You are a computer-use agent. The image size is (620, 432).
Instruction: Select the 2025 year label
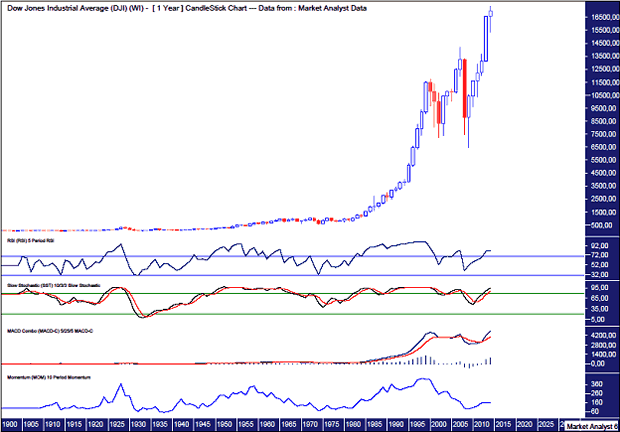pos(546,424)
